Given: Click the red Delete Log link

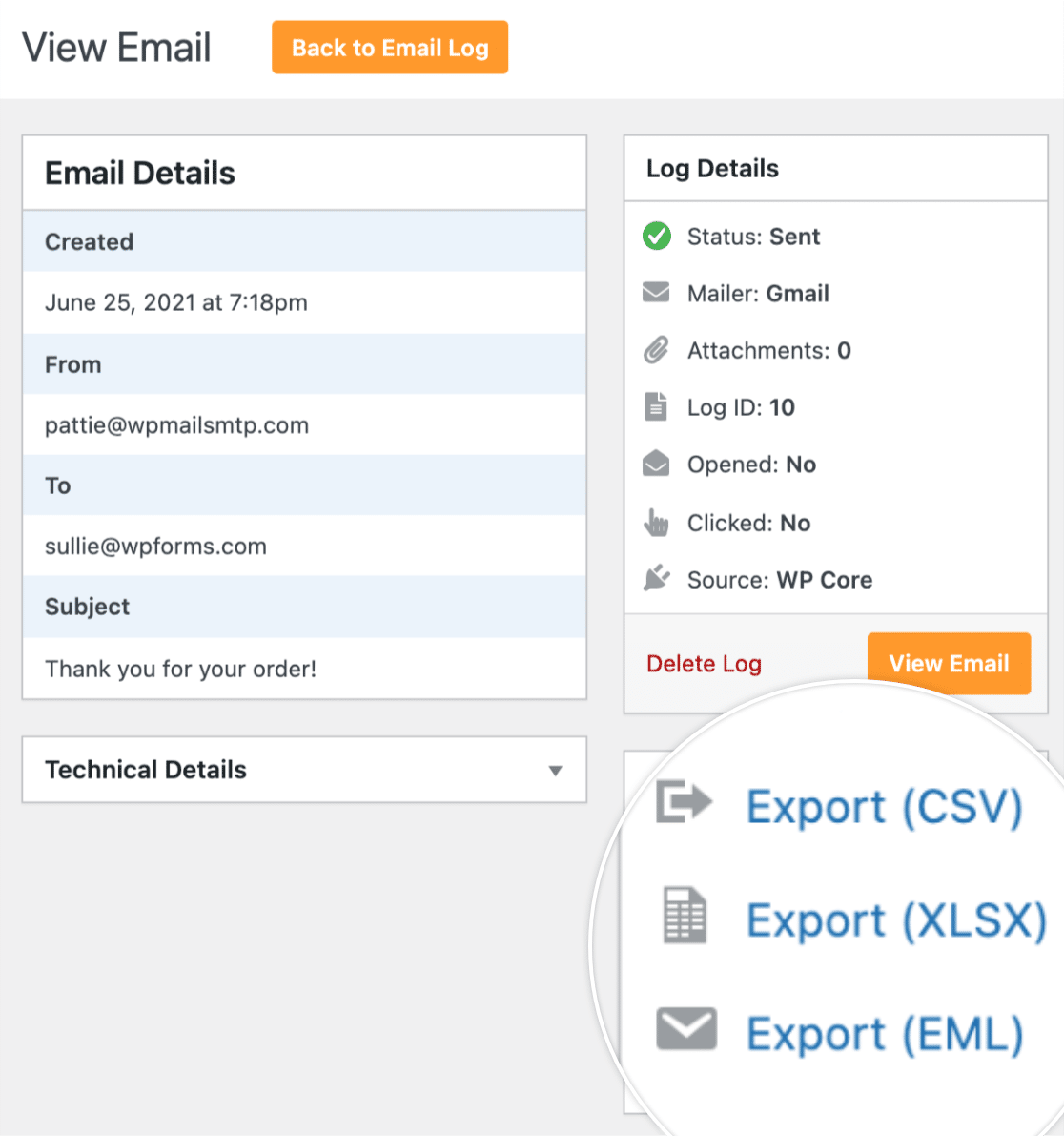Looking at the screenshot, I should (704, 664).
